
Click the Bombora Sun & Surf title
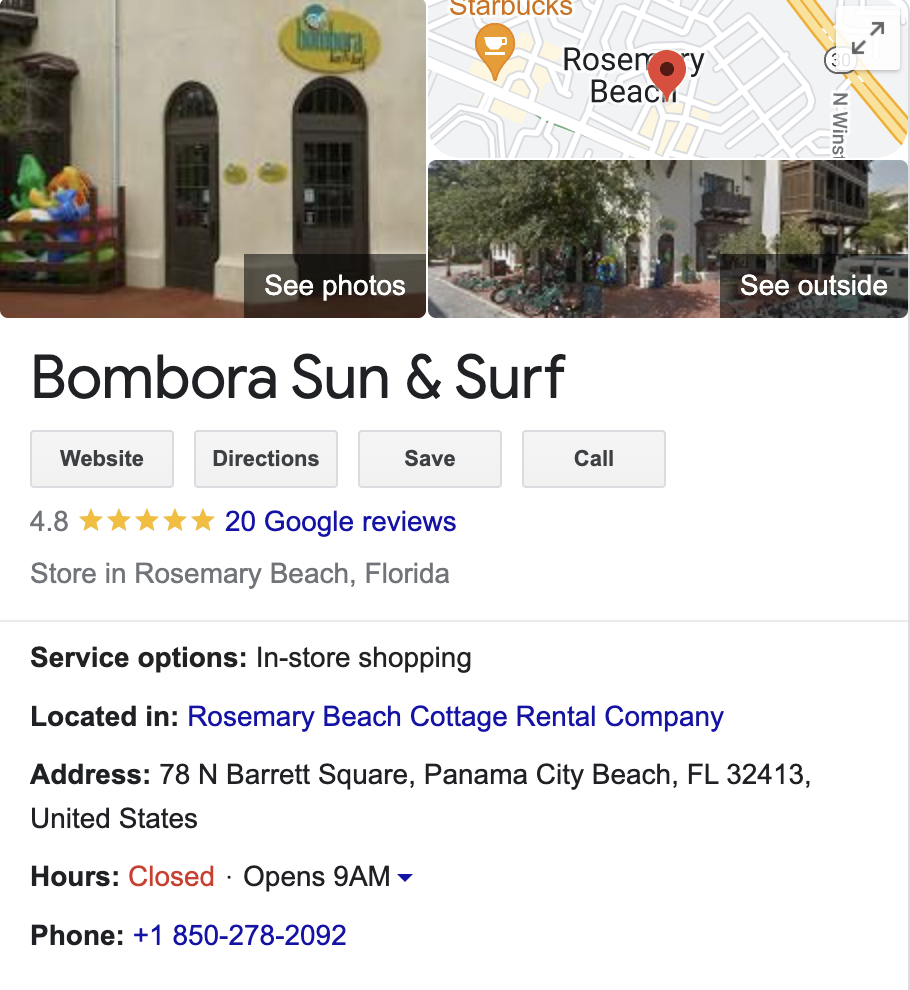pos(298,378)
